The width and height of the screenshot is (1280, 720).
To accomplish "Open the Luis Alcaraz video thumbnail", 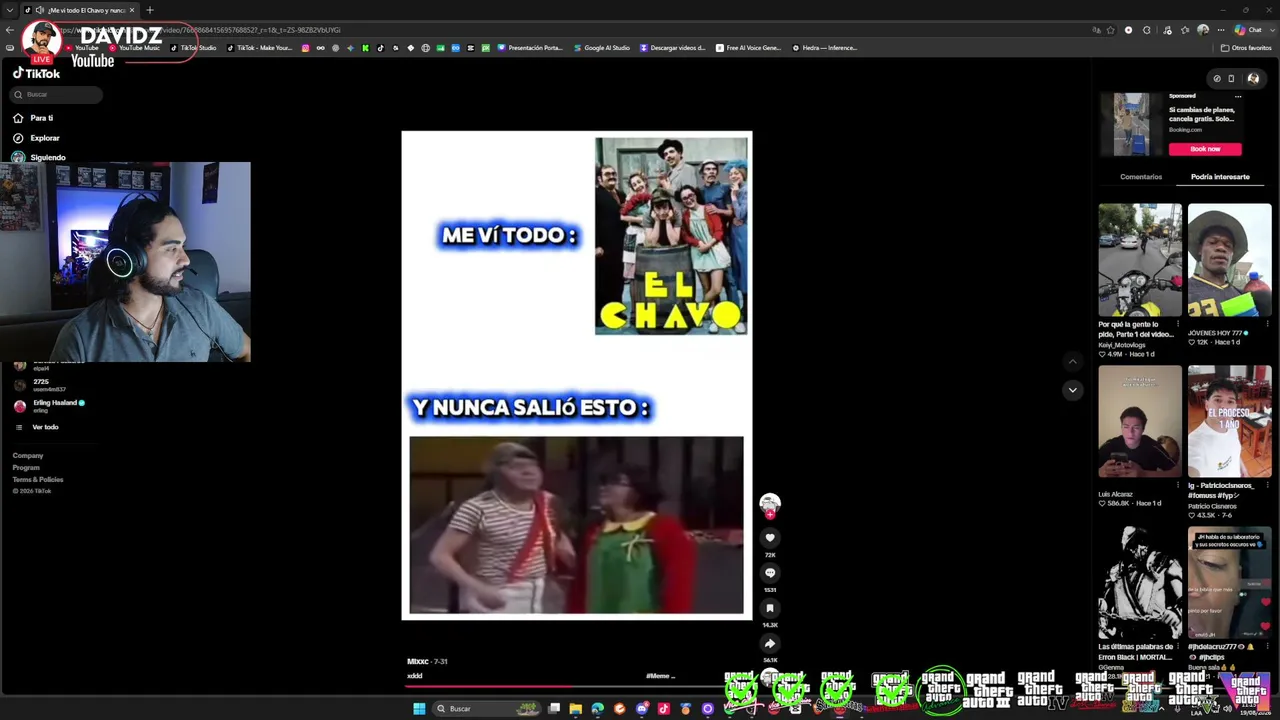I will 1140,422.
